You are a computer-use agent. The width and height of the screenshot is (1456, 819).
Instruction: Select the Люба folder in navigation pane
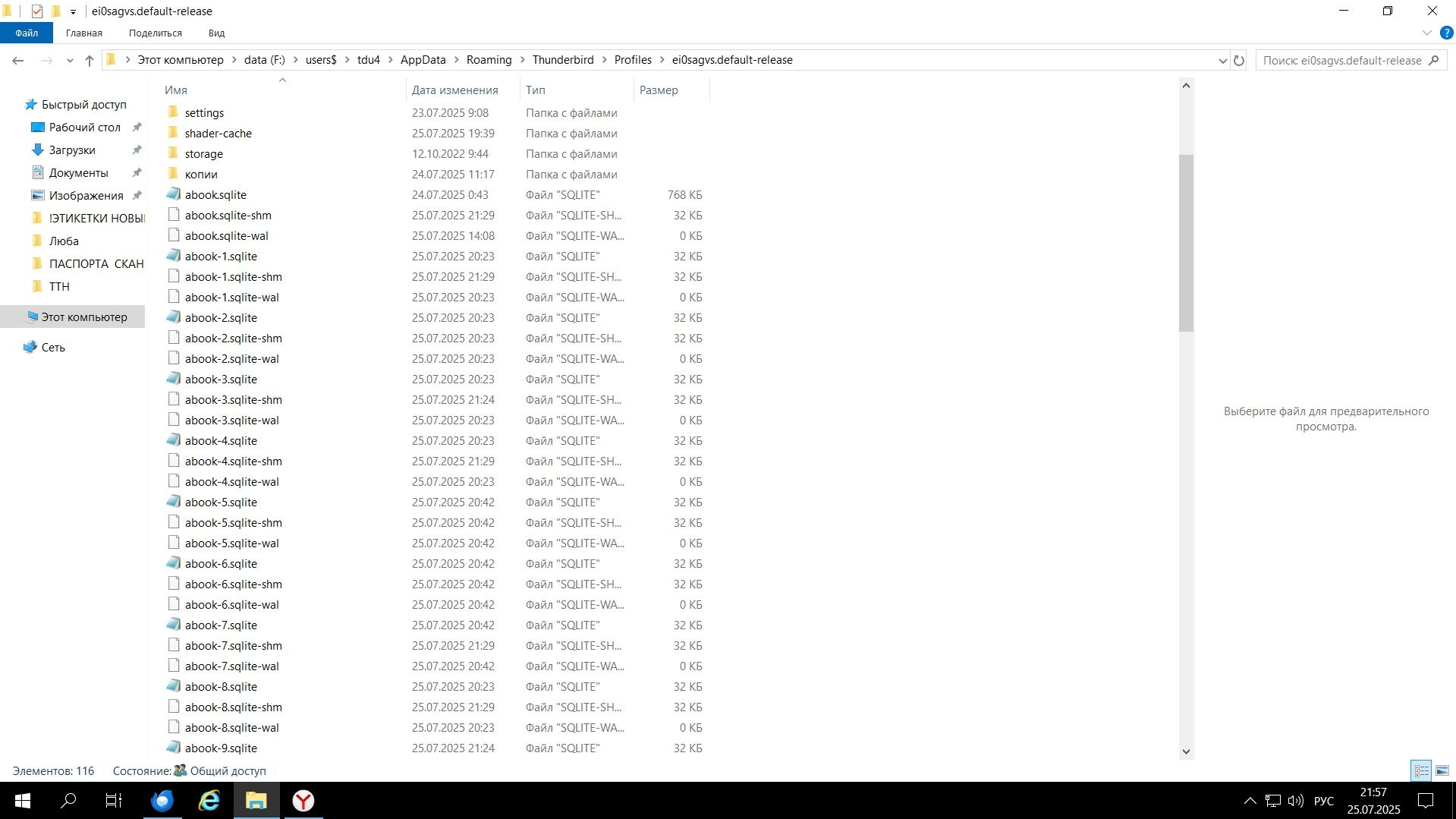pos(64,241)
